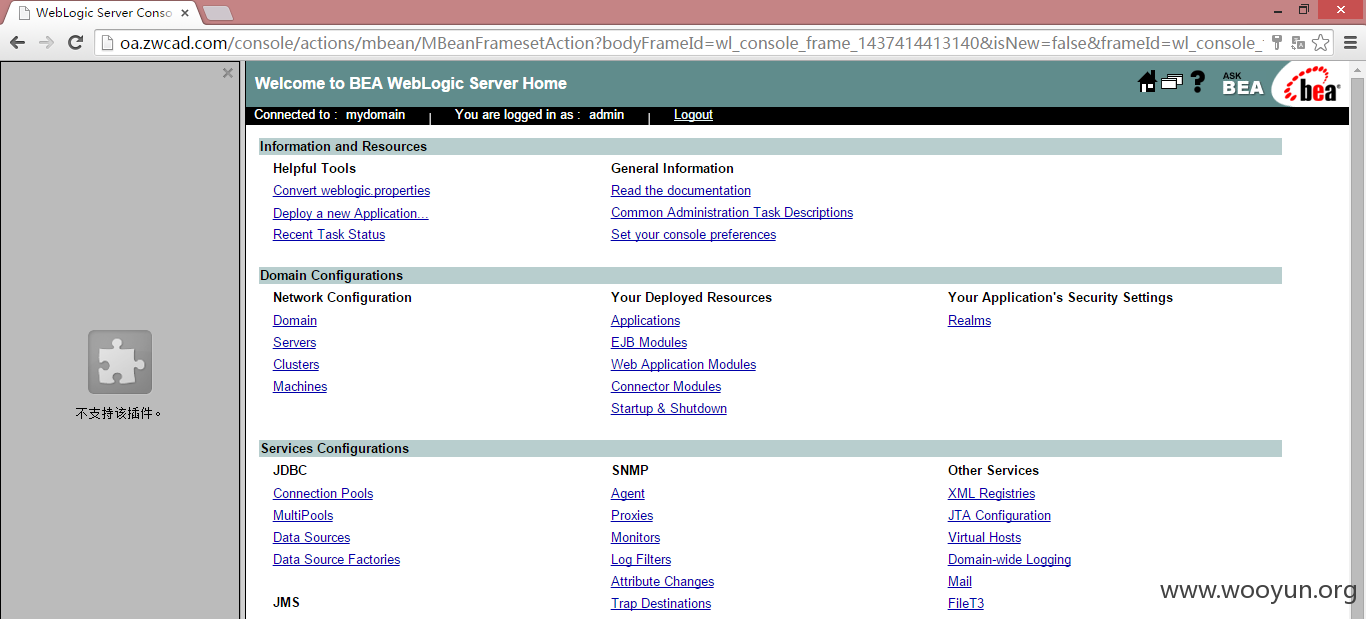Open the FileT3 link

966,603
